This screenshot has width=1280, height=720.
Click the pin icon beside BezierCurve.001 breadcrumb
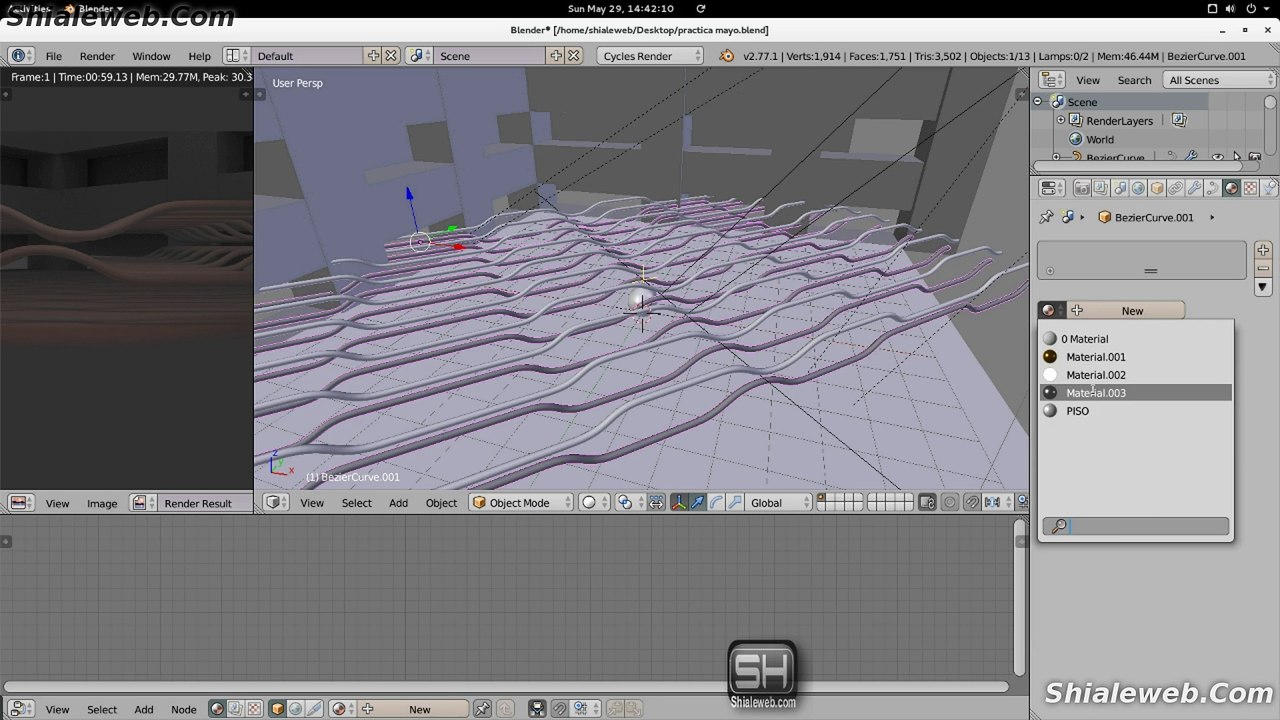1046,217
